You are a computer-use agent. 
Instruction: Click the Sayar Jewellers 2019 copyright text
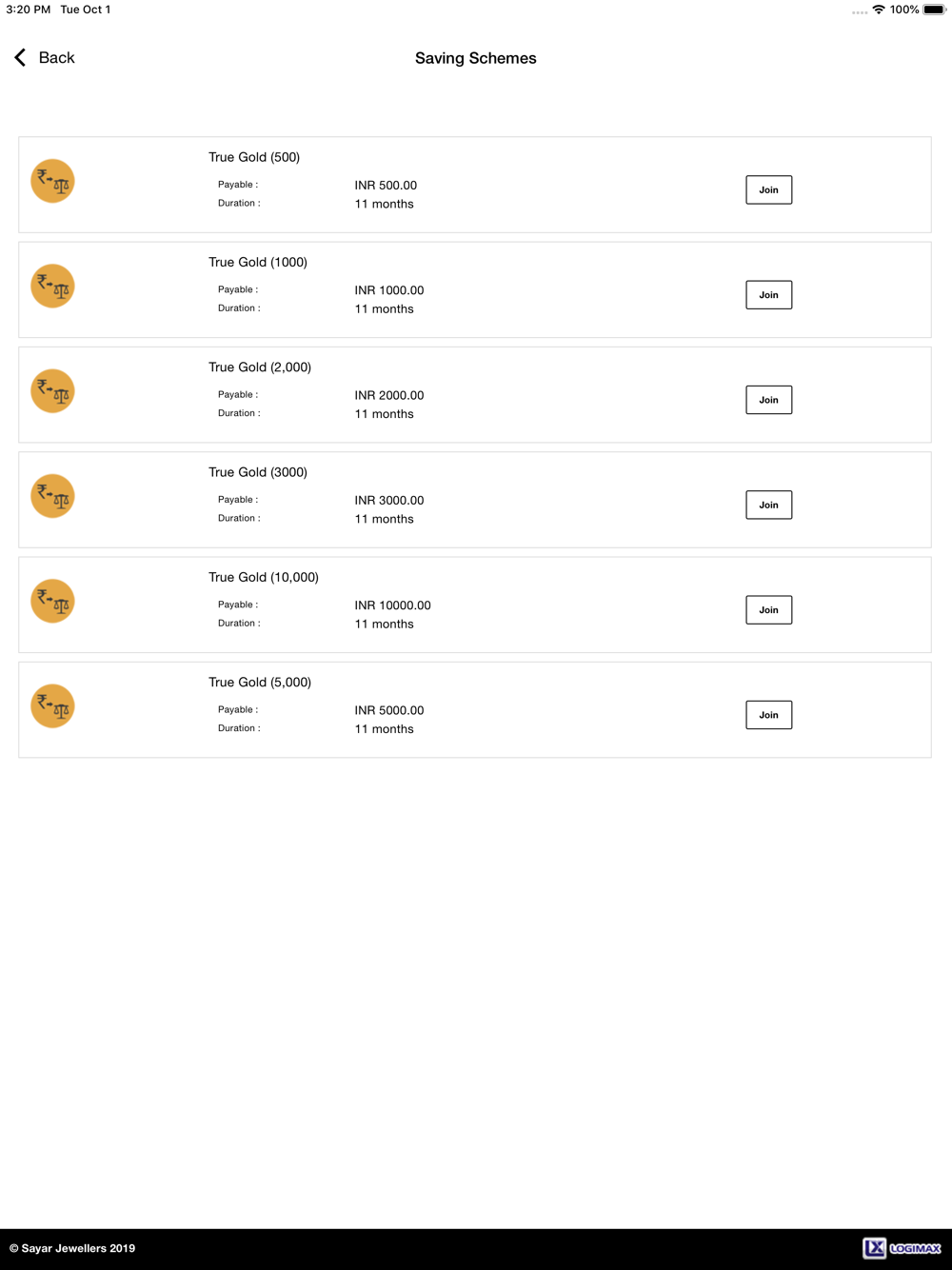(72, 1248)
